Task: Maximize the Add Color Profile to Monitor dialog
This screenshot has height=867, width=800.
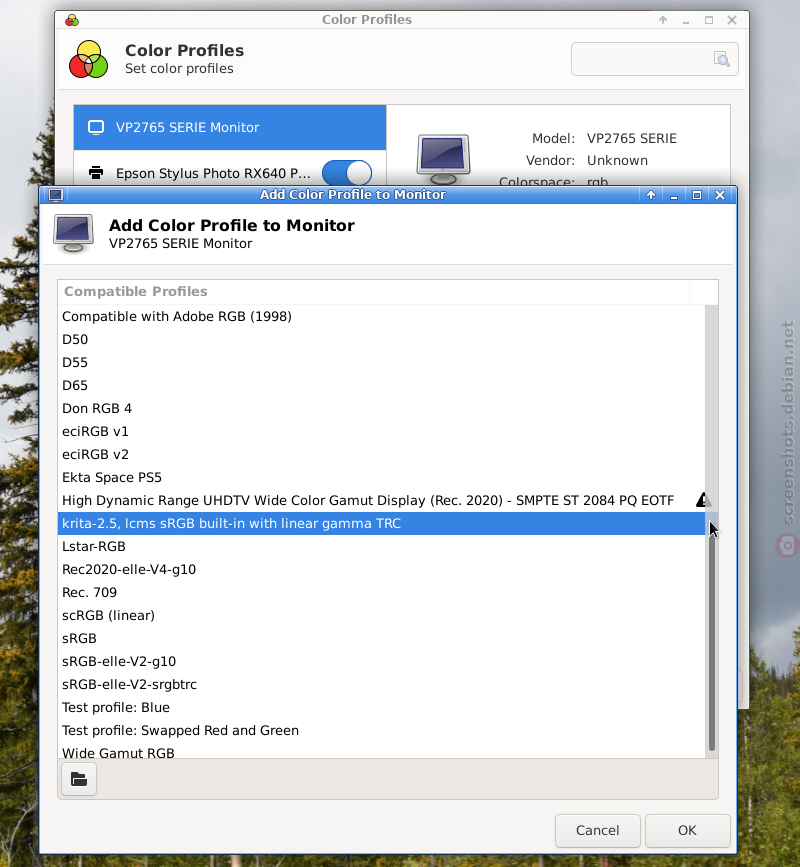Action: tap(697, 195)
